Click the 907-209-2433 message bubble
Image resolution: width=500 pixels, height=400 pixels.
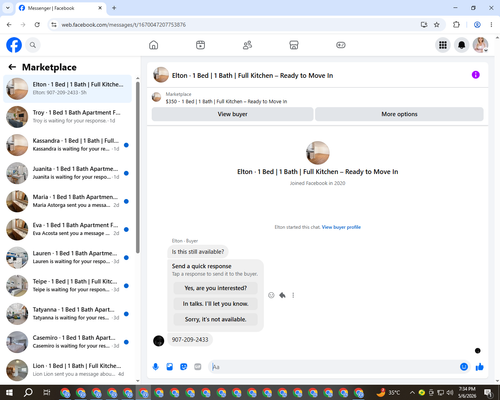tap(190, 340)
